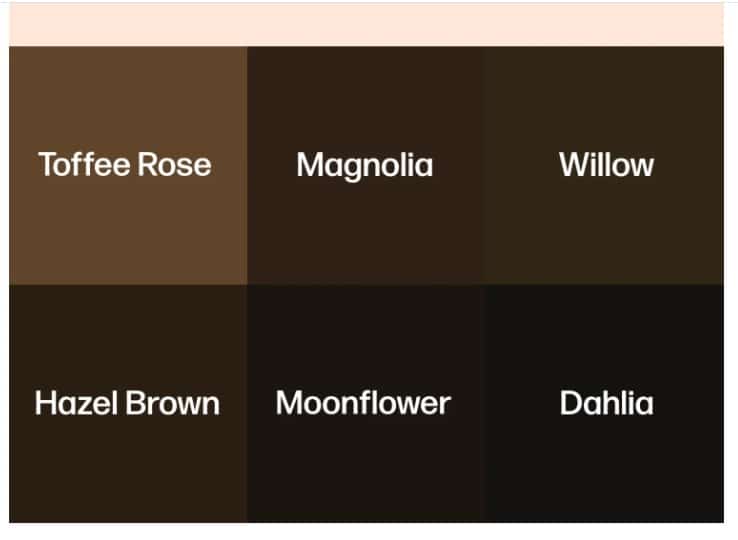Click the "Hazel Brown" text label

127,403
